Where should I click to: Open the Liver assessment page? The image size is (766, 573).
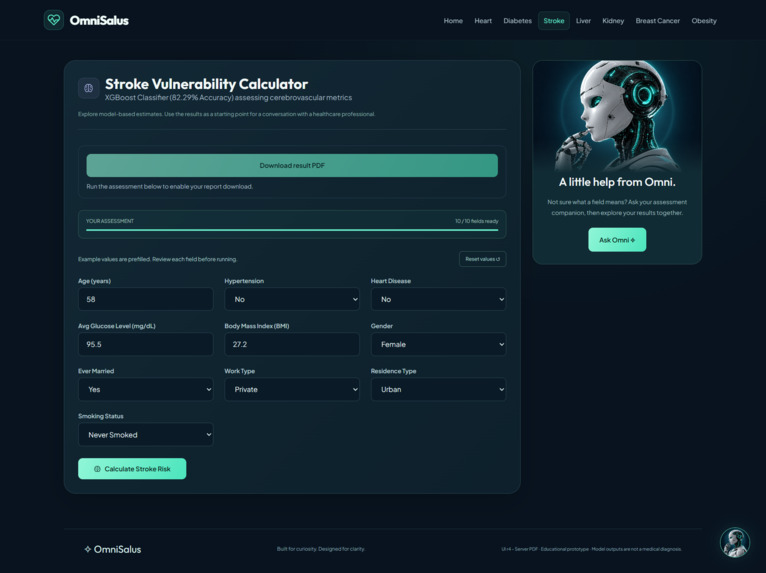coord(583,21)
